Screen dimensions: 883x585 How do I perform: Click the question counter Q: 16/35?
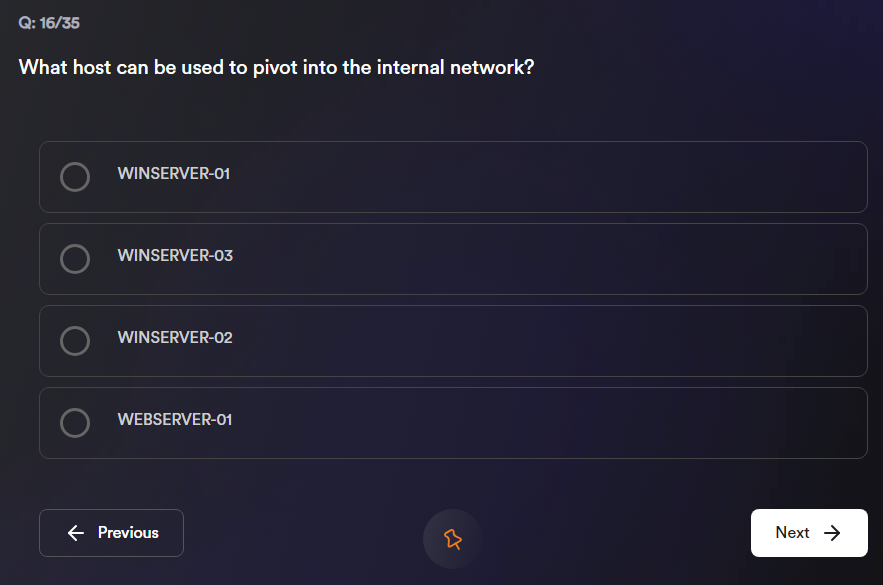click(49, 23)
